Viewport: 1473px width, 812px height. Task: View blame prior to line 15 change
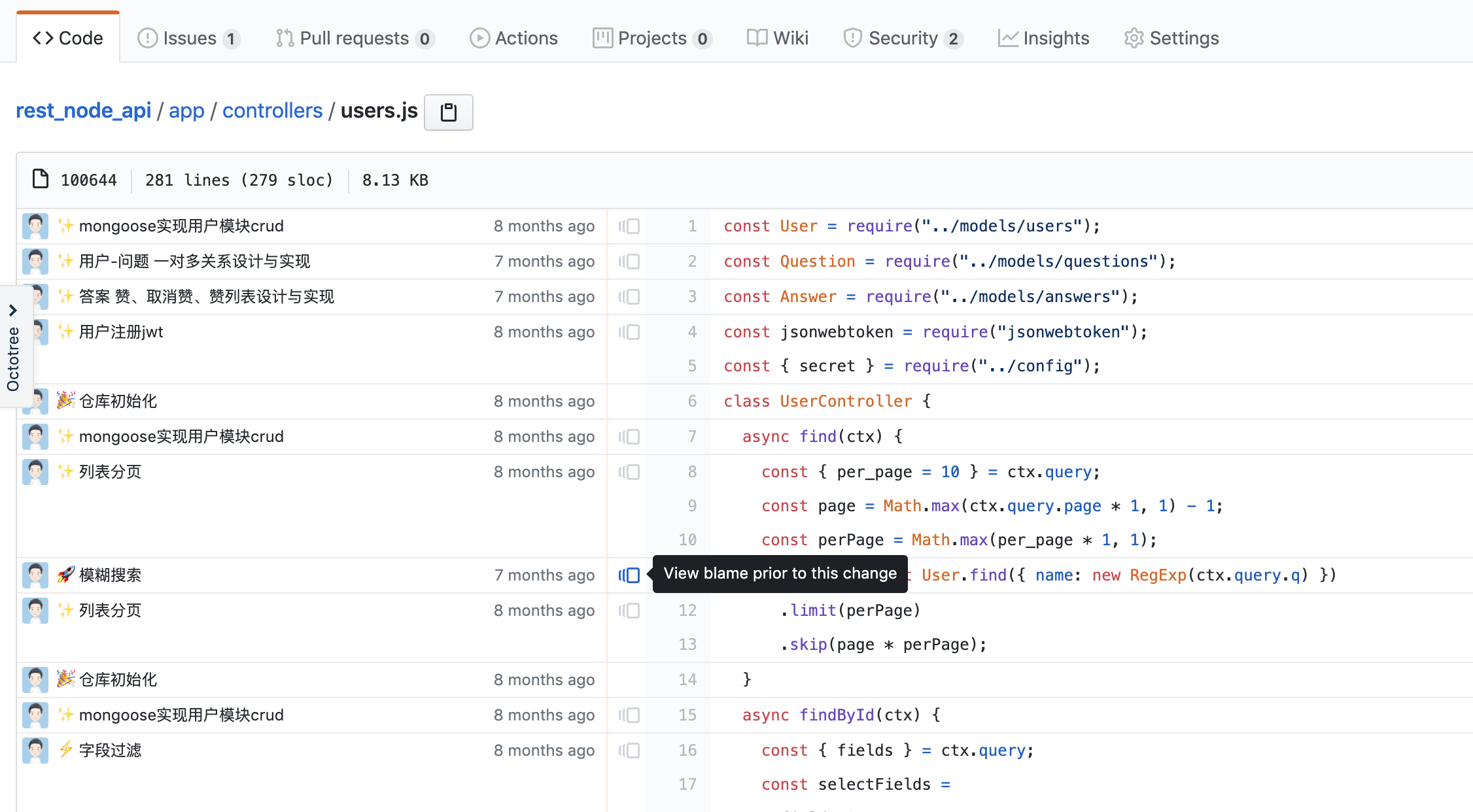pyautogui.click(x=629, y=715)
